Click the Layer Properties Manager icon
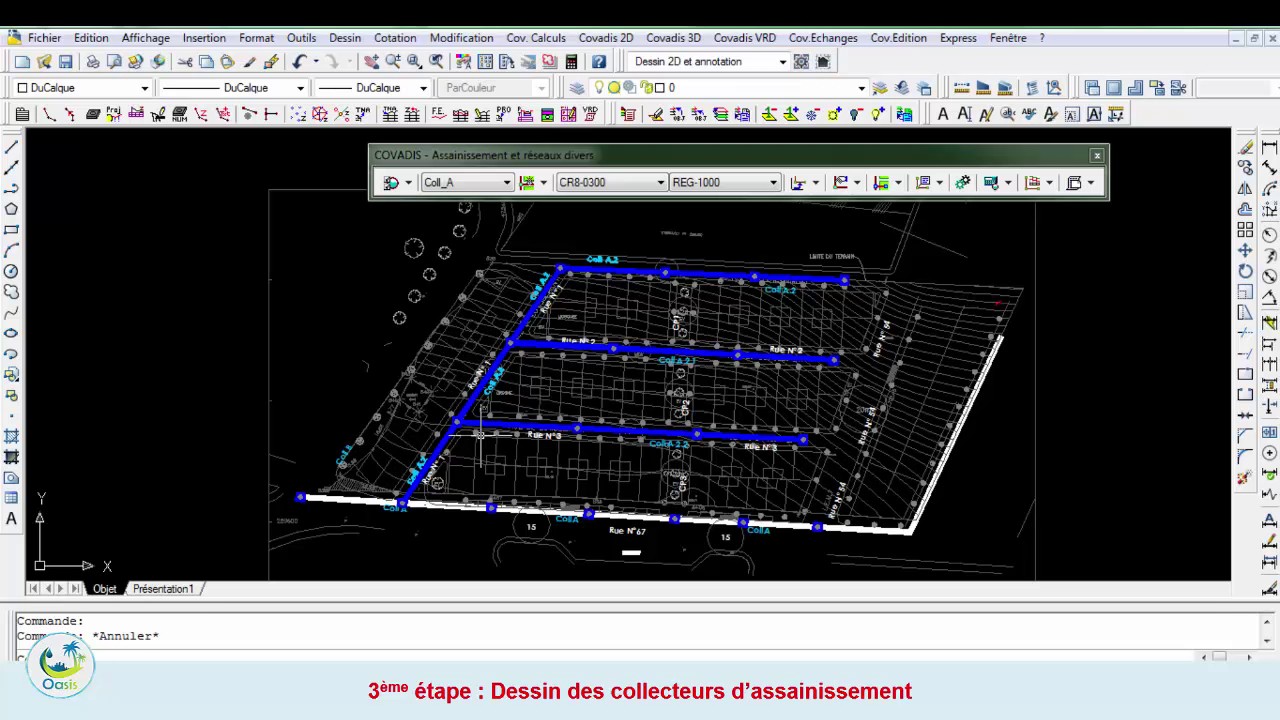The image size is (1280, 720). (577, 88)
